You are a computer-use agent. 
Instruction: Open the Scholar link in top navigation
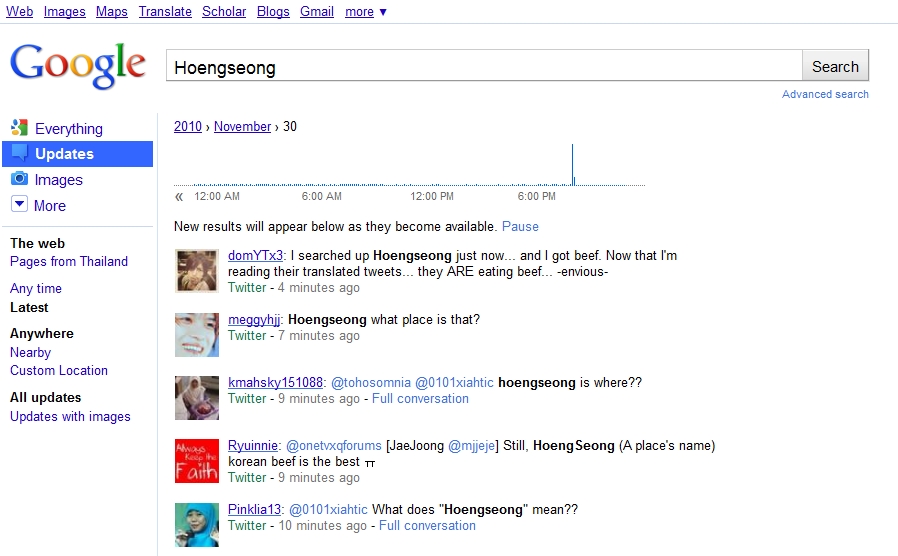(x=224, y=11)
